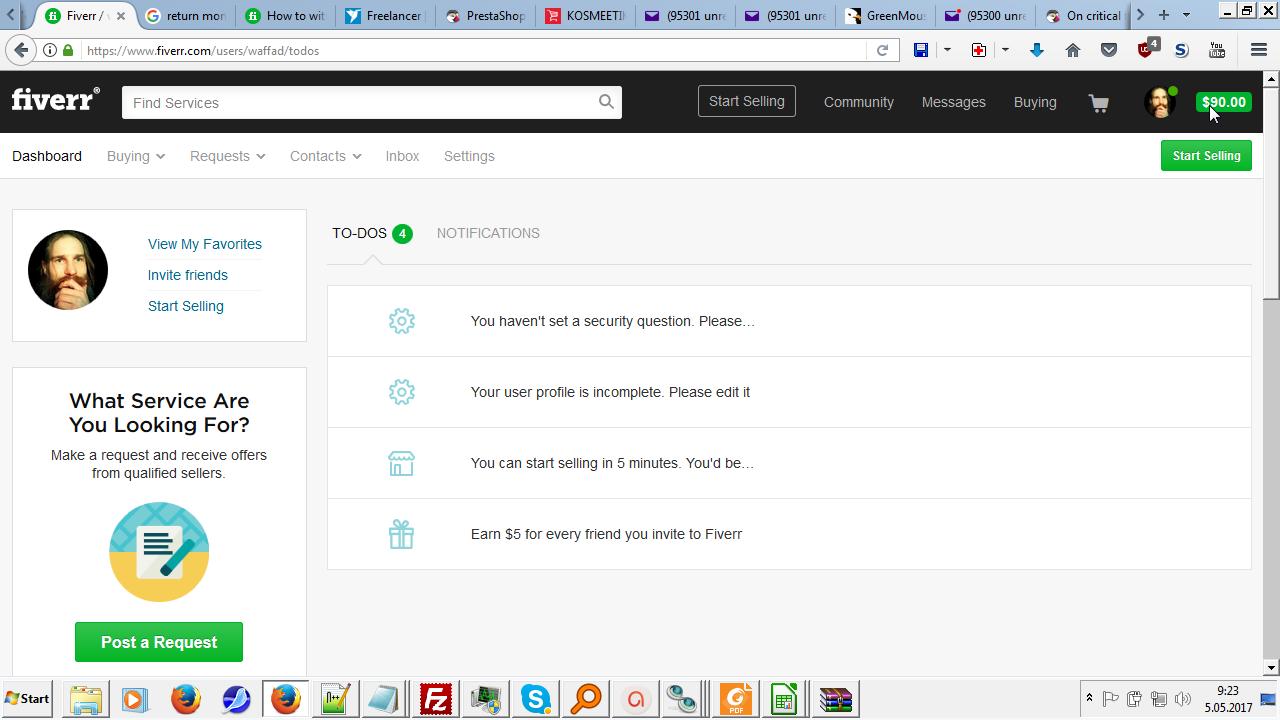This screenshot has width=1280, height=720.
Task: Open Messages in the header
Action: tap(954, 102)
